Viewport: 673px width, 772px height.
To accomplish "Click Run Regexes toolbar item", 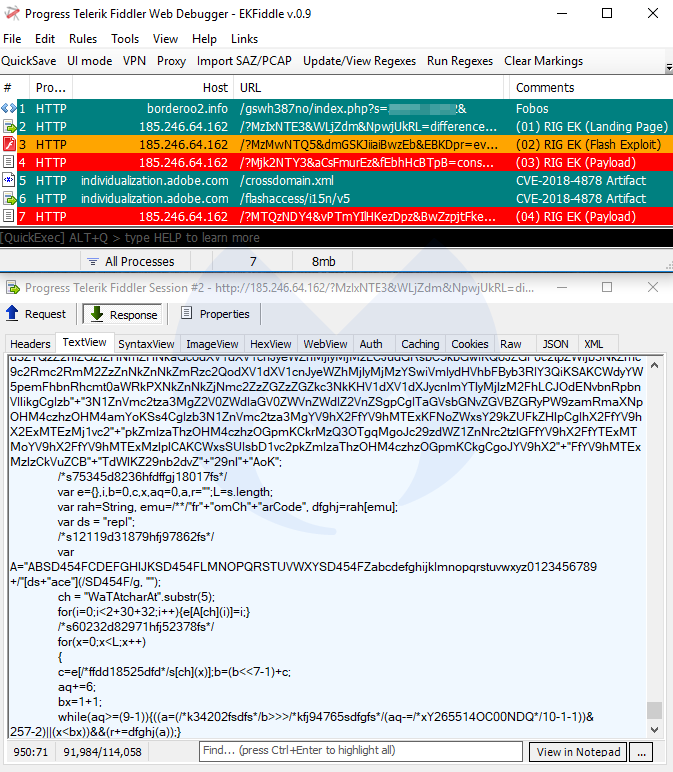I will click(460, 61).
